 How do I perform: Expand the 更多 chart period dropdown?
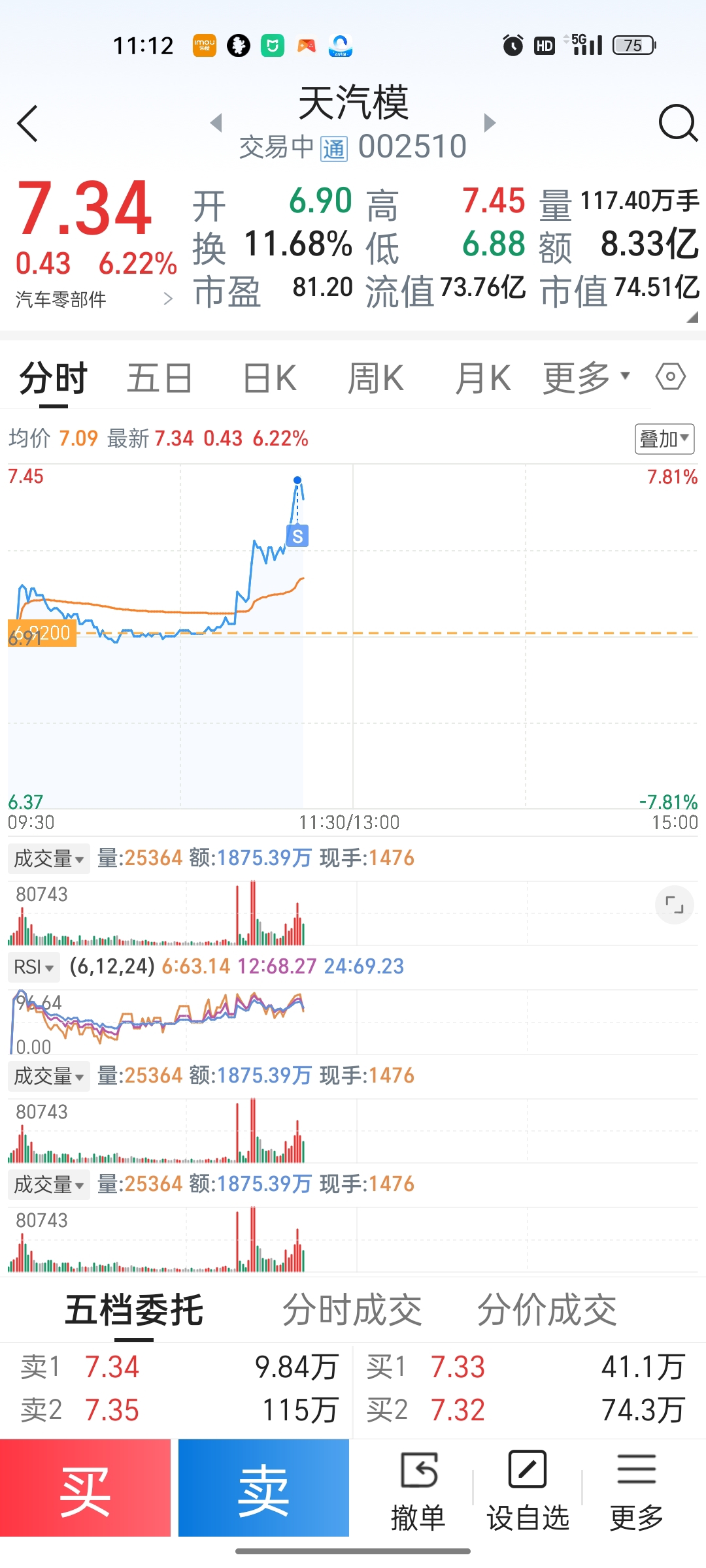(x=586, y=378)
